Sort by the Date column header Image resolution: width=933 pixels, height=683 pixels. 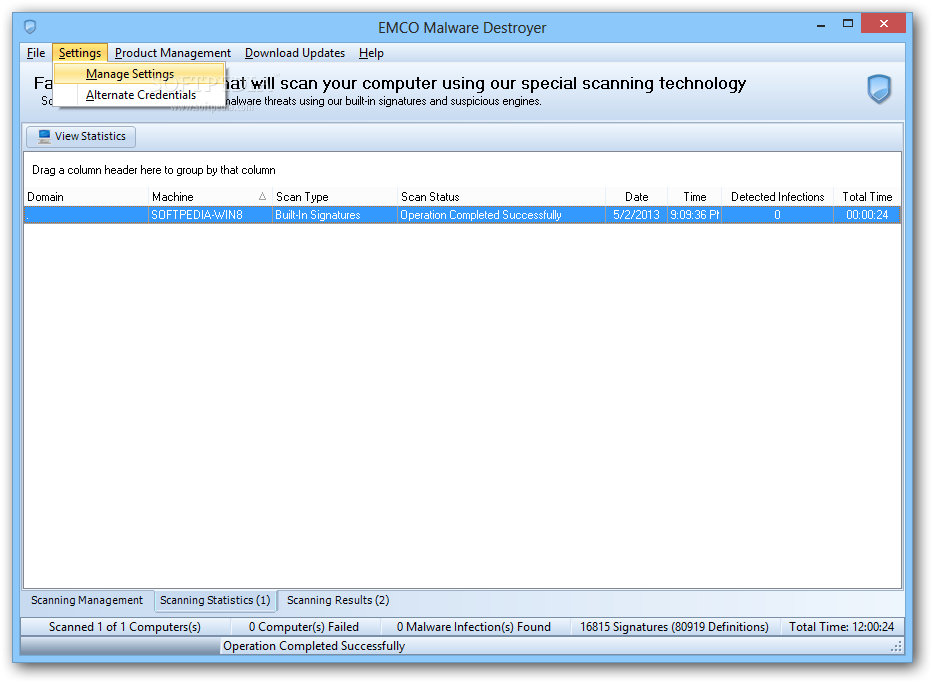636,197
